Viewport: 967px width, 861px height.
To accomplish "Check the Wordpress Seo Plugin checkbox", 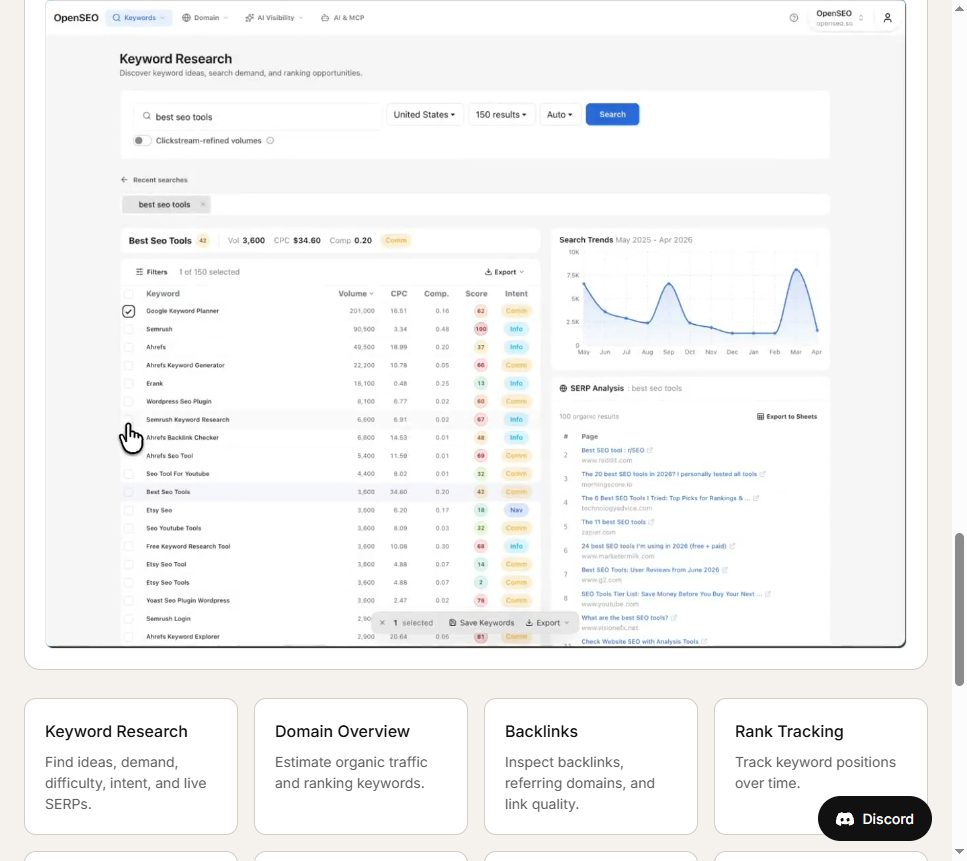I will click(x=128, y=402).
